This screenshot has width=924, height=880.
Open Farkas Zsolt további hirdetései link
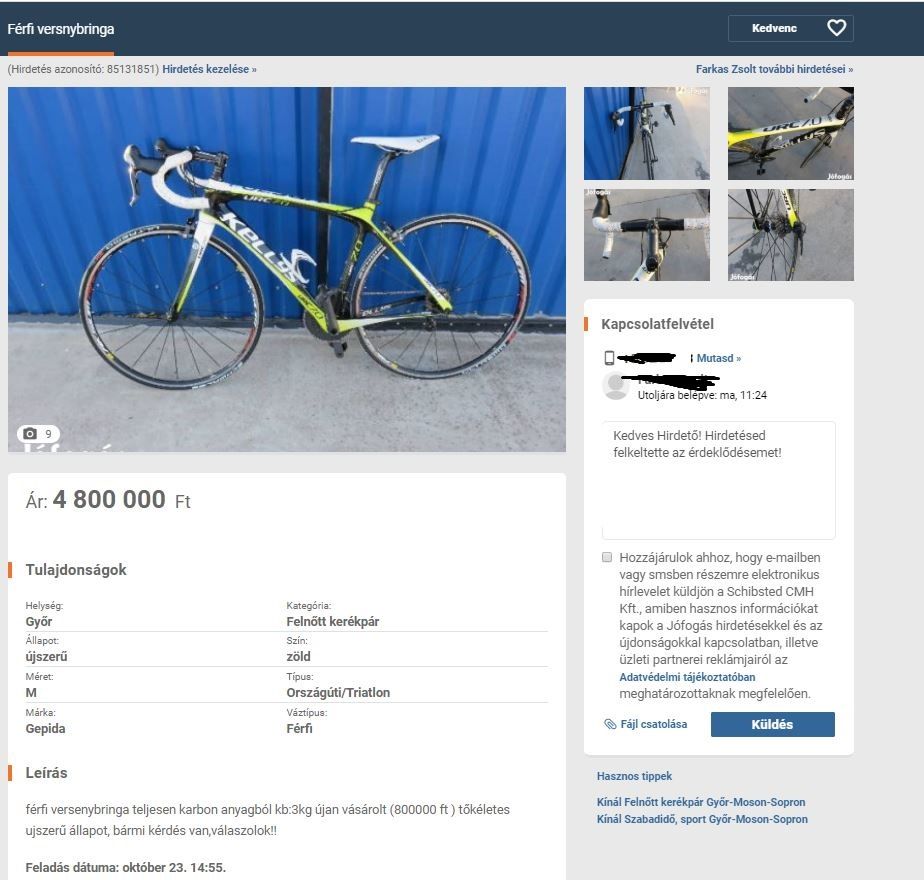tap(774, 69)
